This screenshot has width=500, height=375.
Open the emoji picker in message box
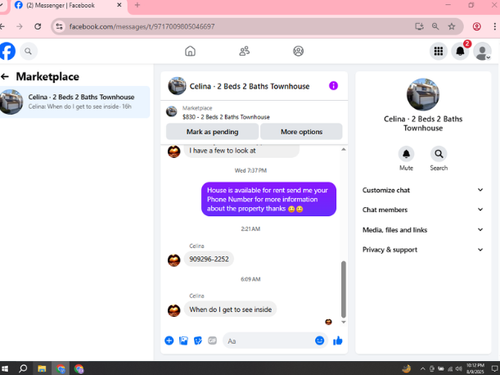point(319,340)
